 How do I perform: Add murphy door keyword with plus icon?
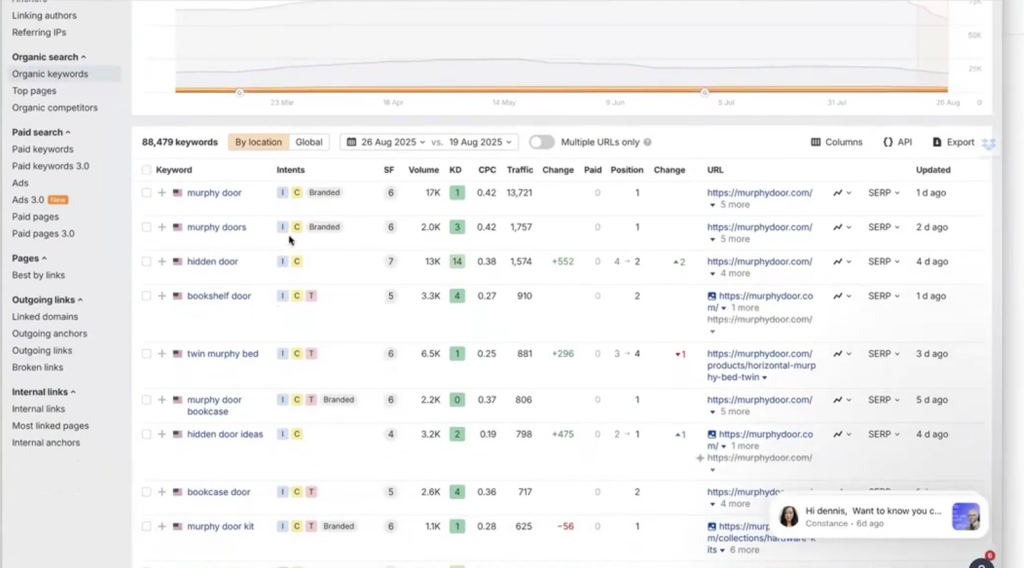[162, 193]
